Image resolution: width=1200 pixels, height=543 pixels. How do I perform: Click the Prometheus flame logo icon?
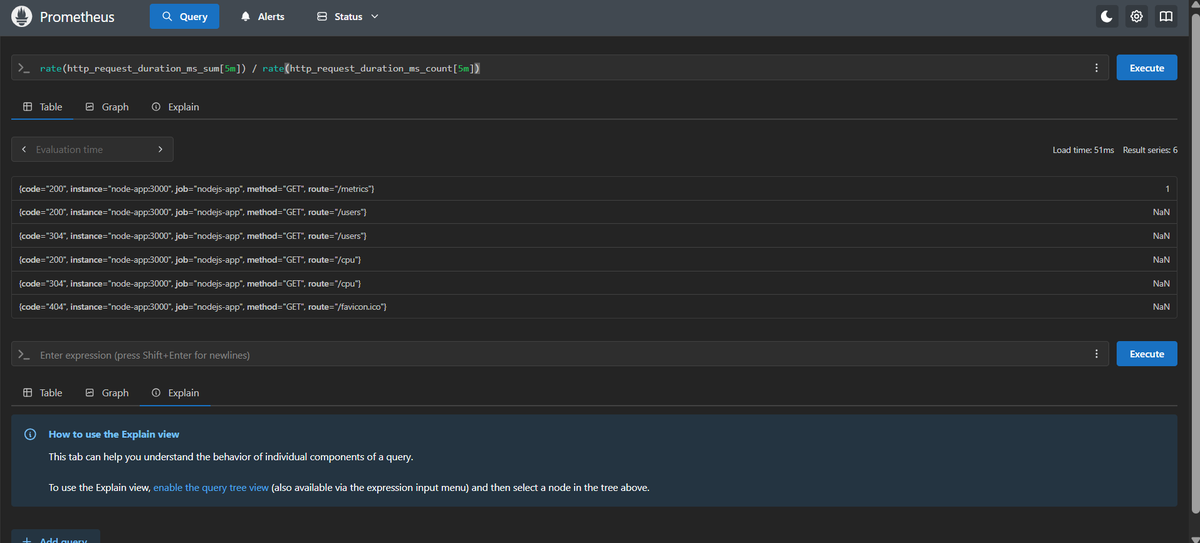click(21, 17)
